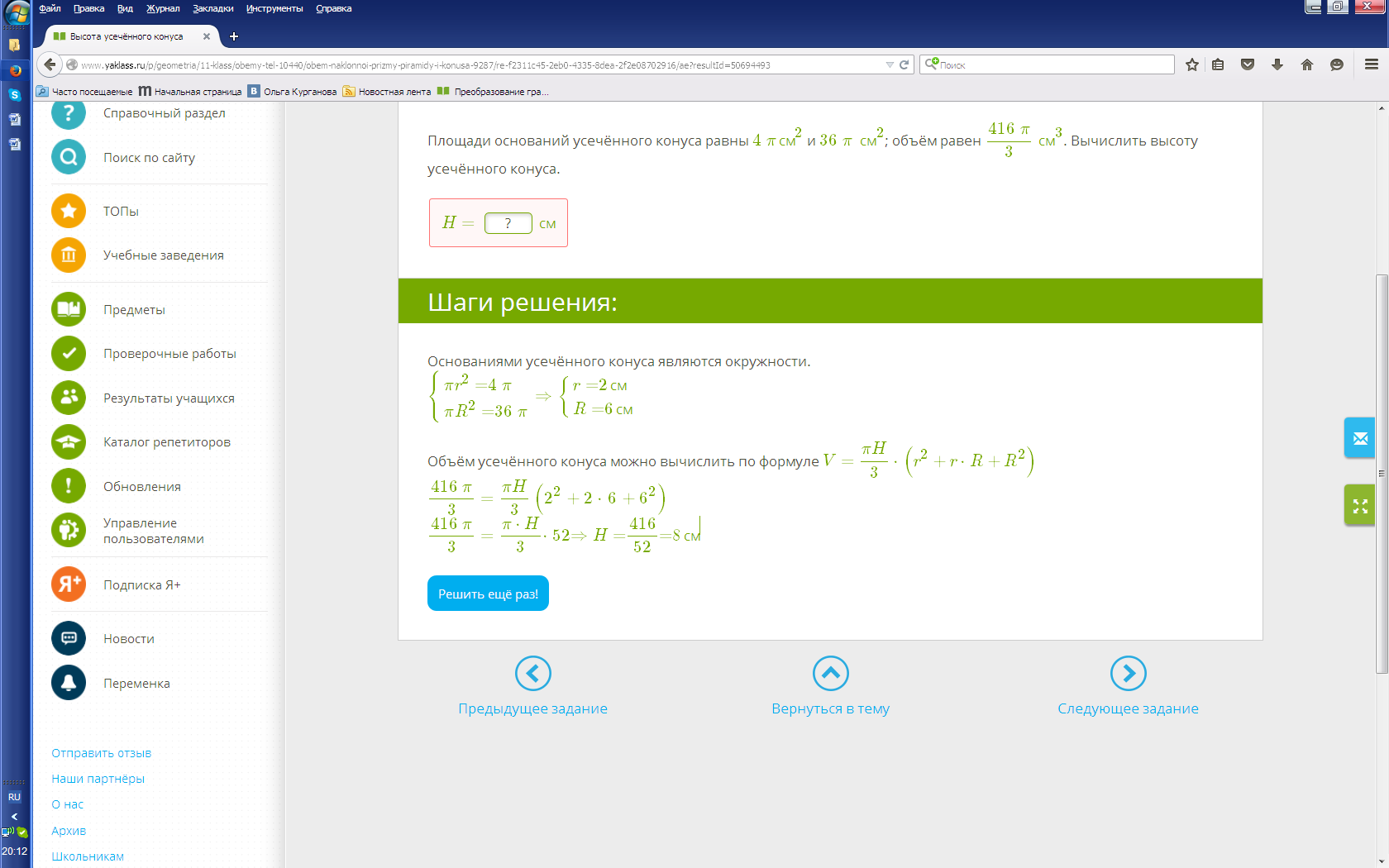The width and height of the screenshot is (1389, 868).
Task: Open the Предметы book icon
Action: [69, 309]
